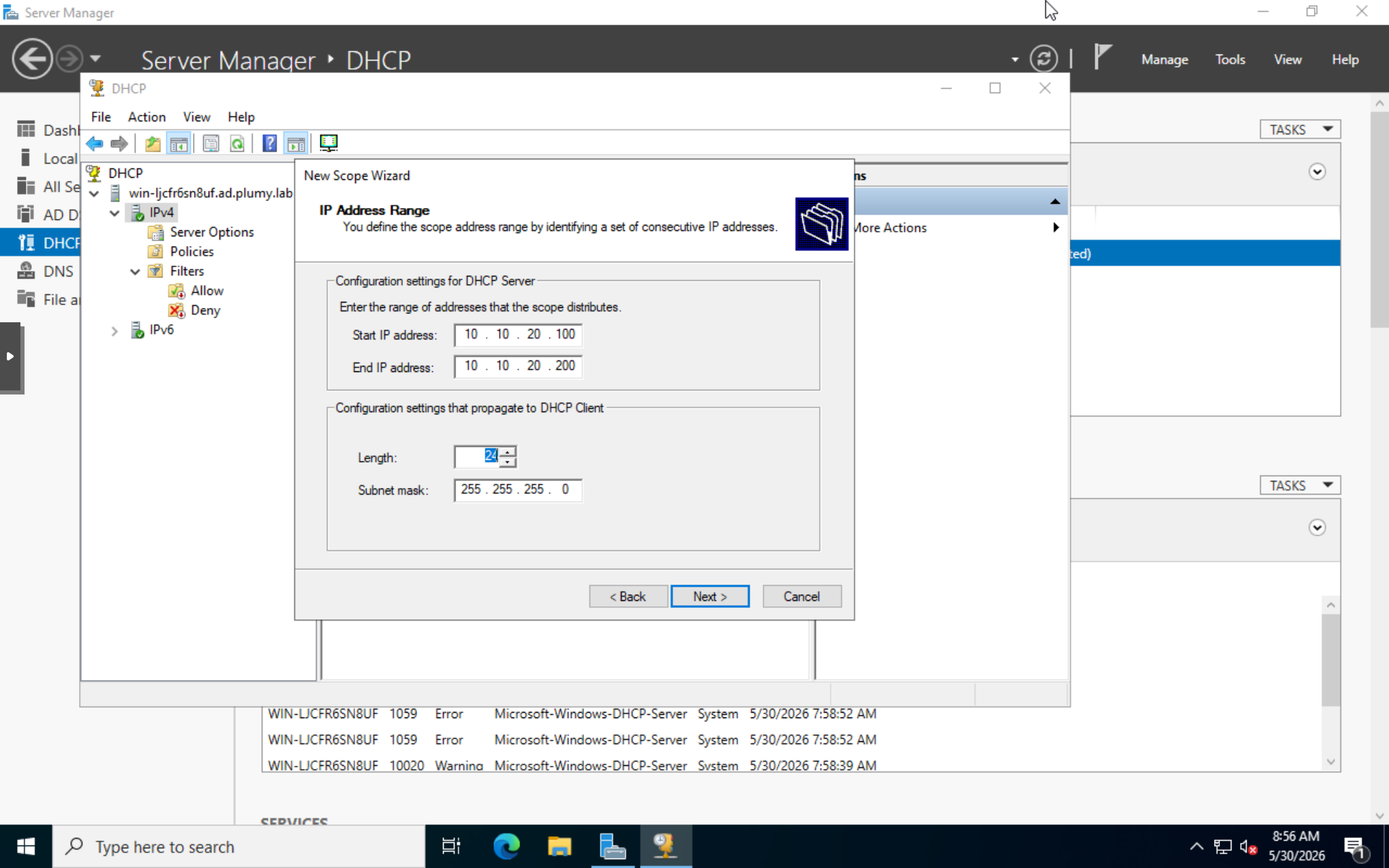Click the End IP address field

[518, 366]
